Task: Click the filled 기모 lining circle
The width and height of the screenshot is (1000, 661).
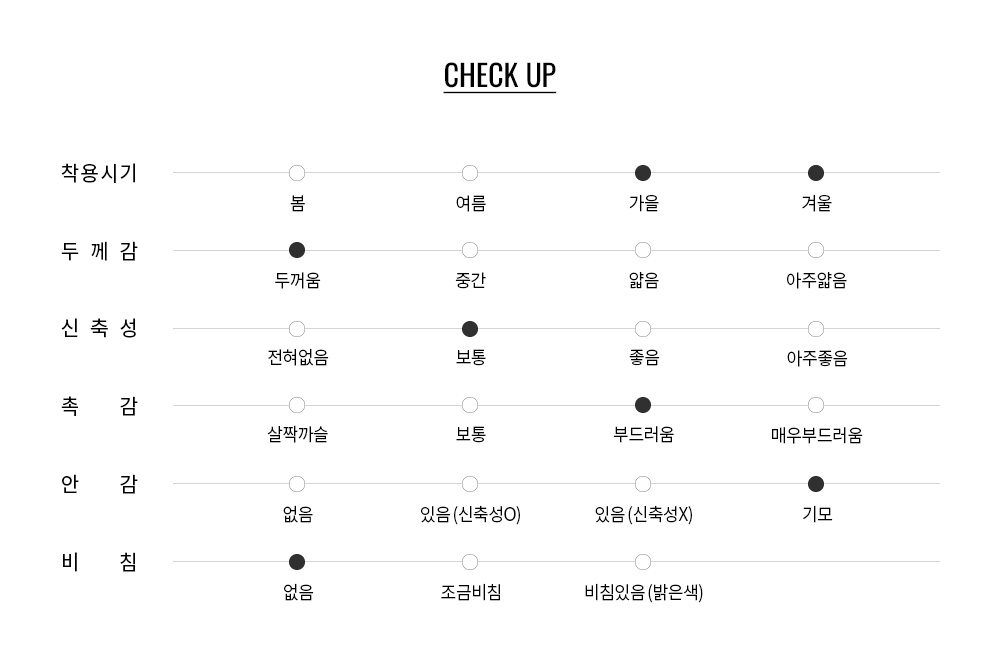Action: pos(816,484)
